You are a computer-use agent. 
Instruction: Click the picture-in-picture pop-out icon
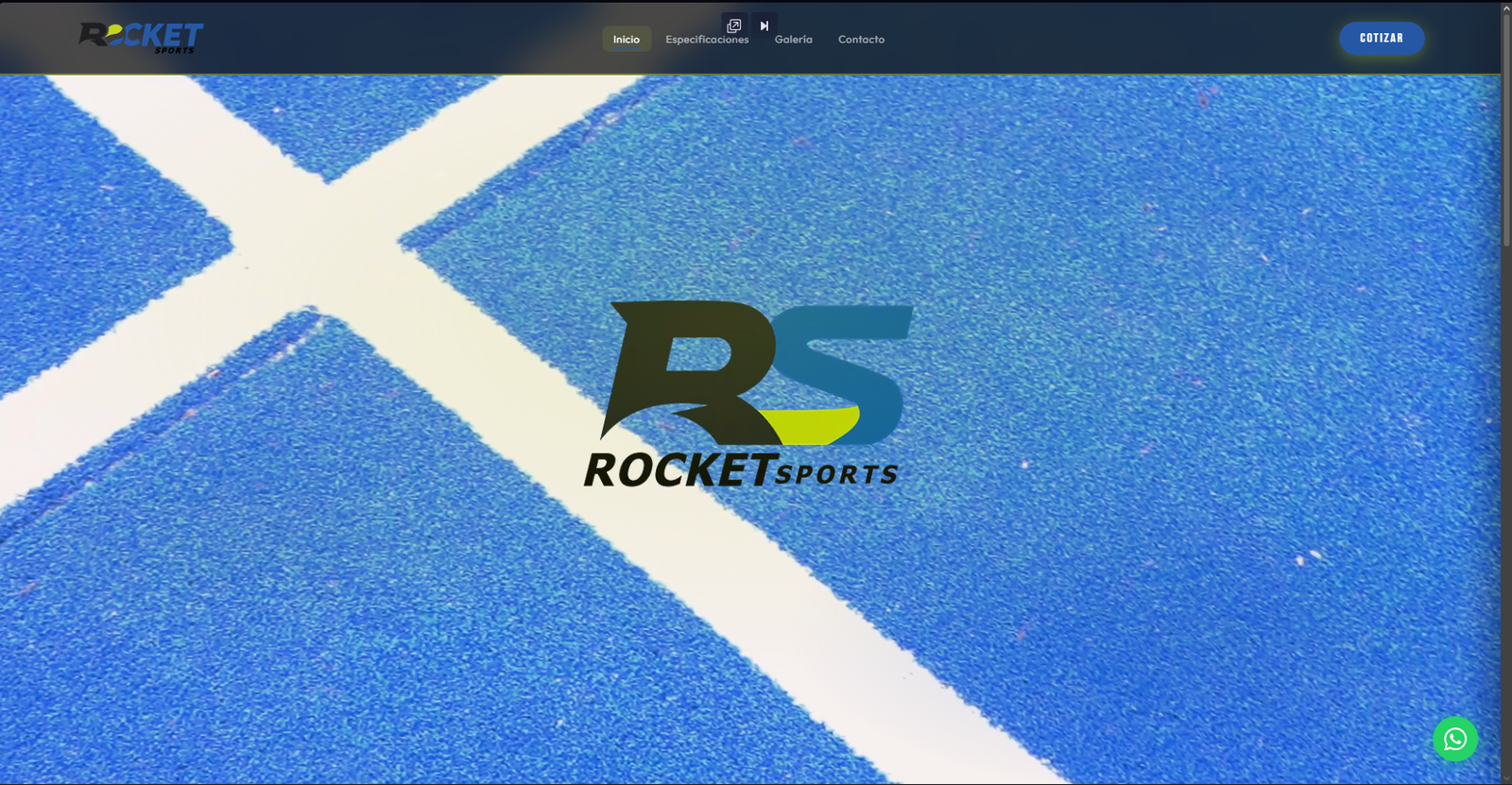734,26
